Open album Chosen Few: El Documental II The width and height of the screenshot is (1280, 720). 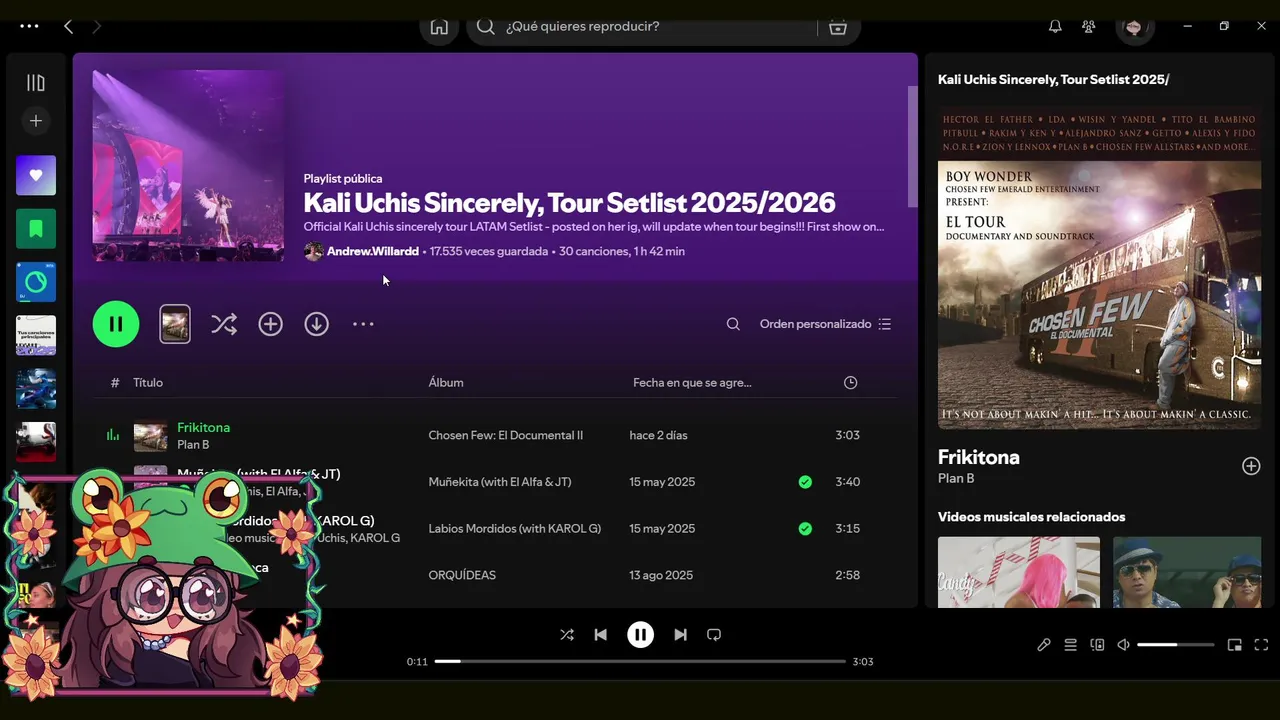click(x=506, y=435)
